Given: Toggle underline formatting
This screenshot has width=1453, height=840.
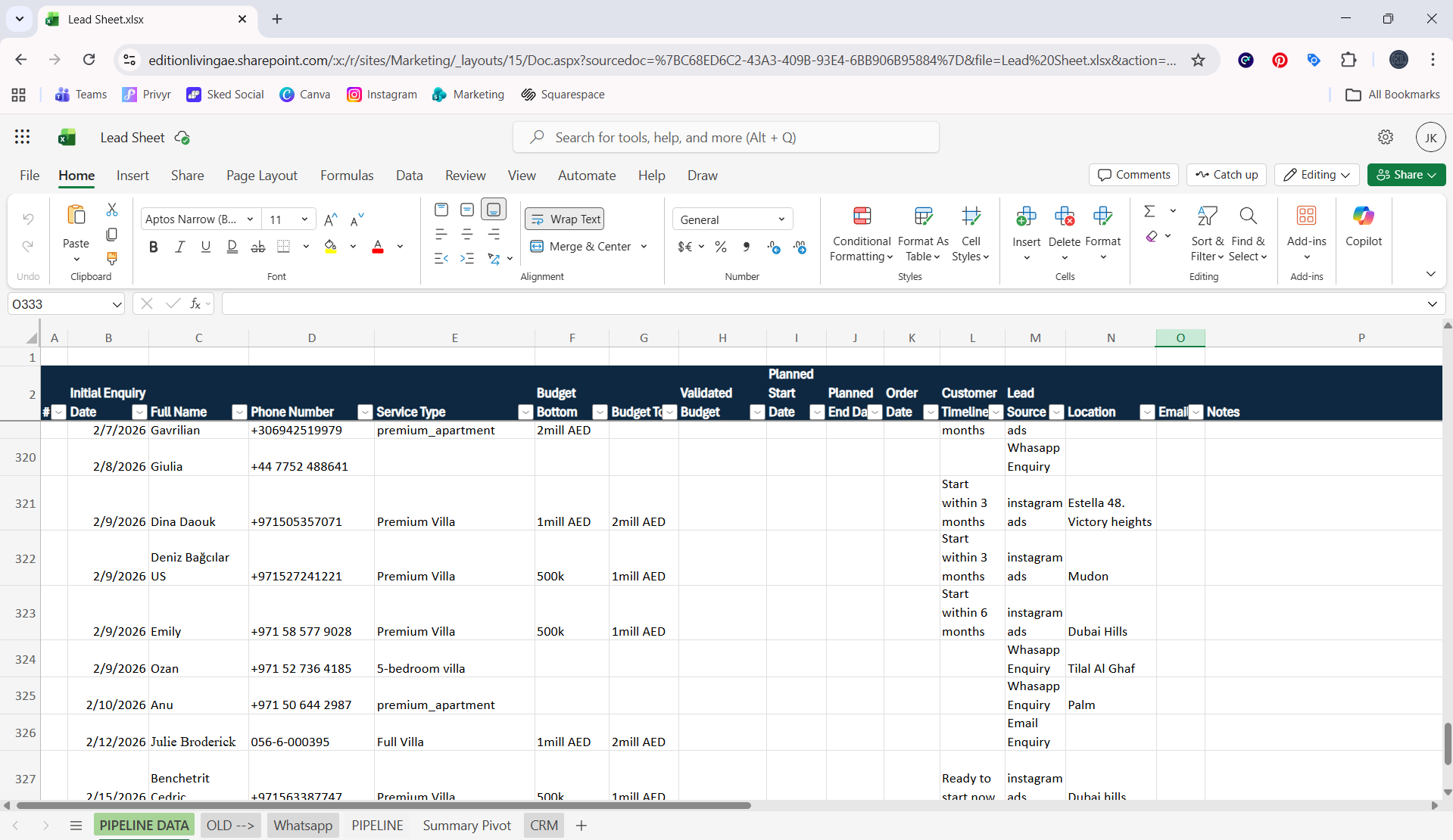Looking at the screenshot, I should (x=205, y=247).
